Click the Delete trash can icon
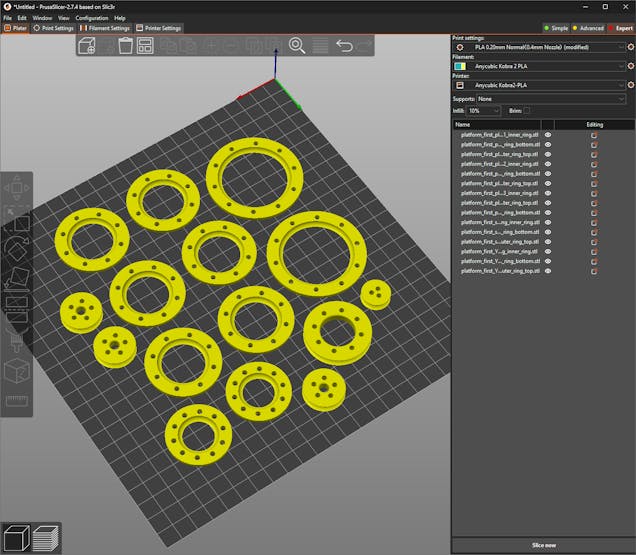 coord(126,46)
